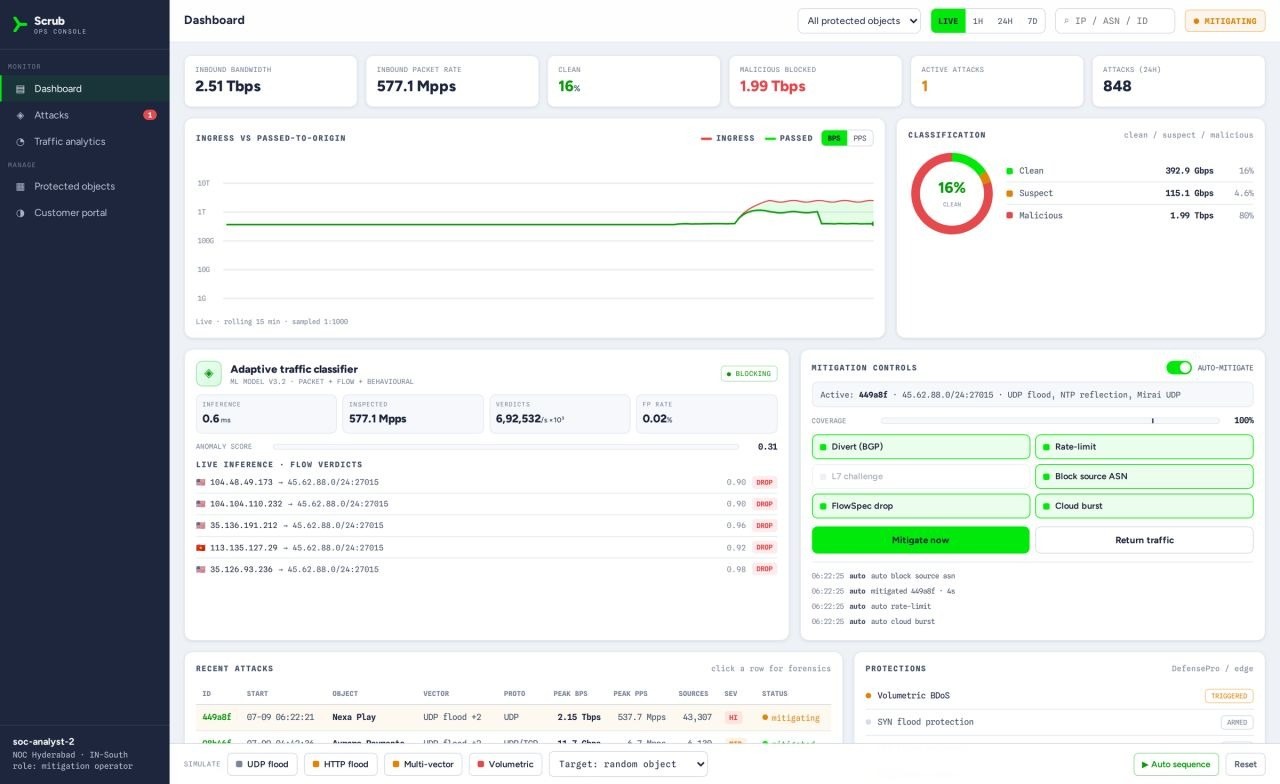Click the flow 104.104.110.232 verdict row

487,504
